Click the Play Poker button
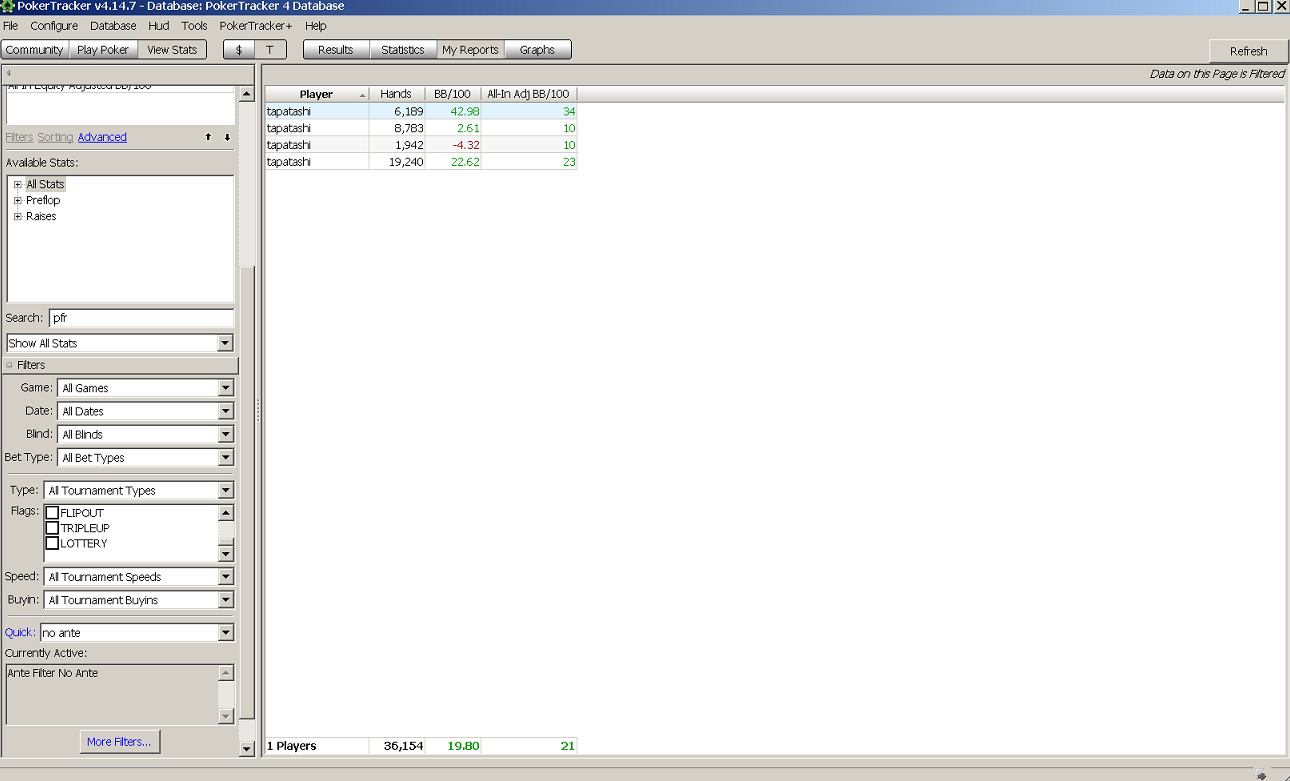 coord(103,50)
